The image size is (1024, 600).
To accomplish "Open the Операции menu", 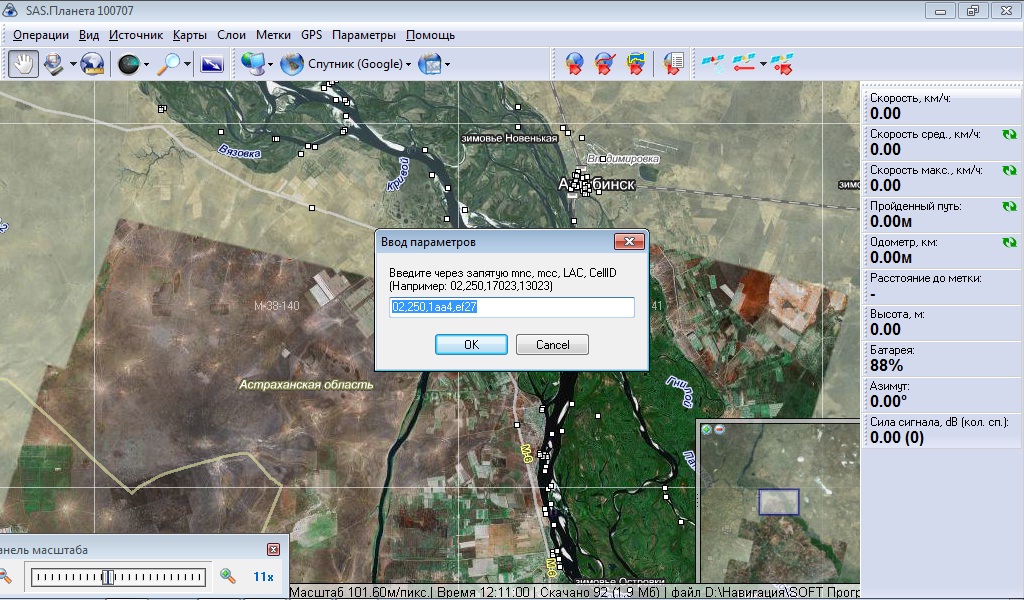I will [x=41, y=35].
